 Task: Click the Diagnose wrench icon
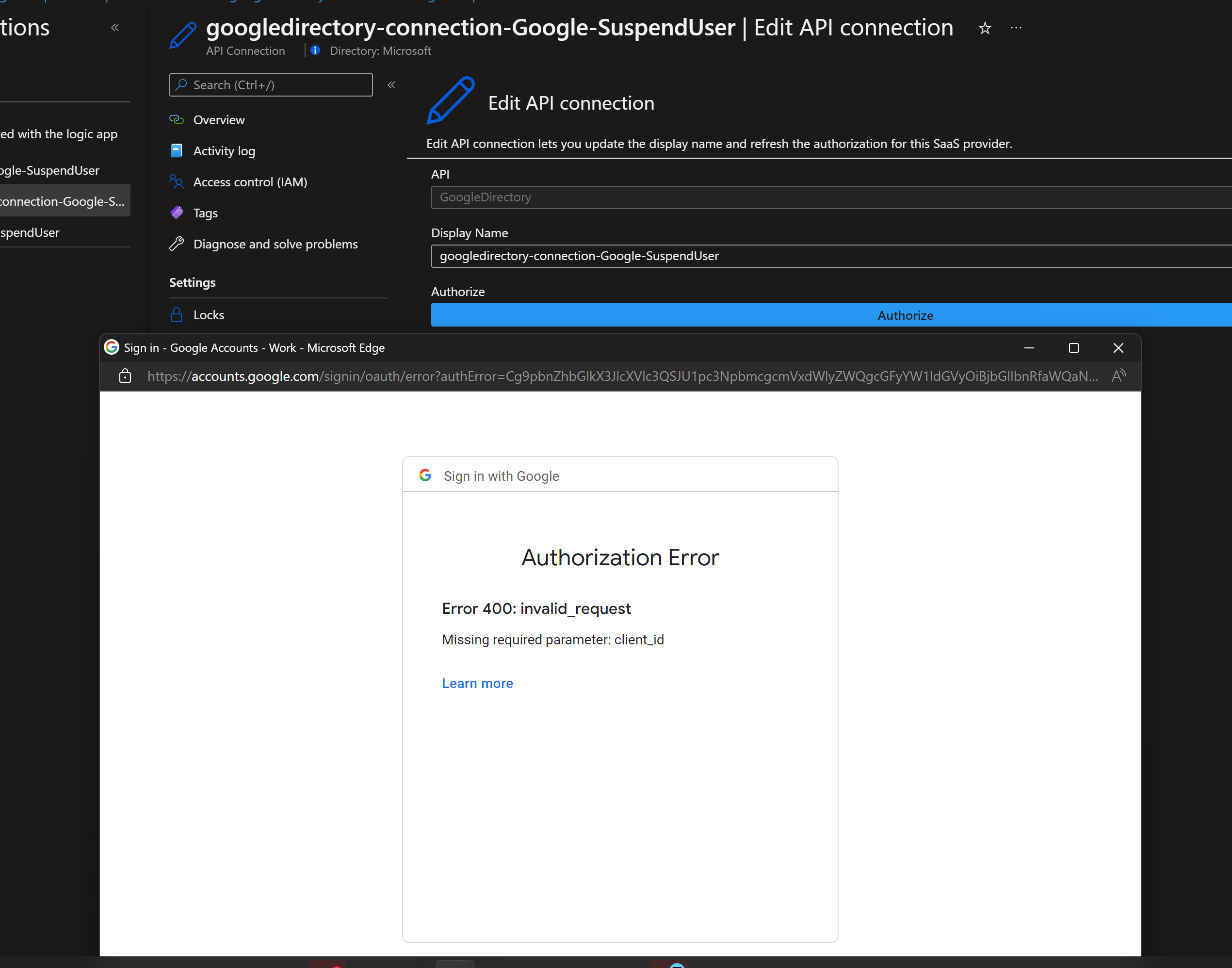tap(177, 244)
